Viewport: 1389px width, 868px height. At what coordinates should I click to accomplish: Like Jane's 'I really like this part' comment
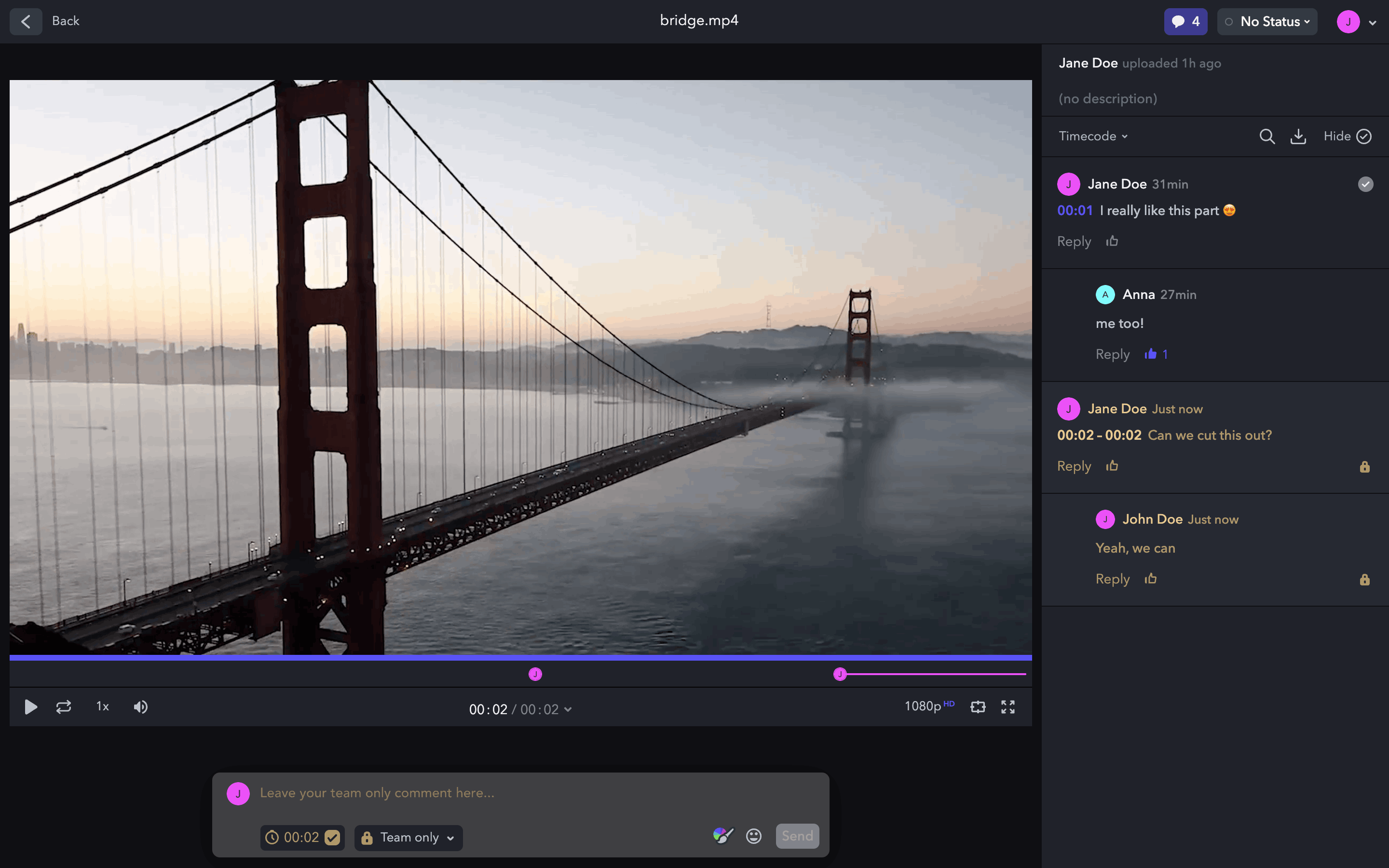point(1112,241)
